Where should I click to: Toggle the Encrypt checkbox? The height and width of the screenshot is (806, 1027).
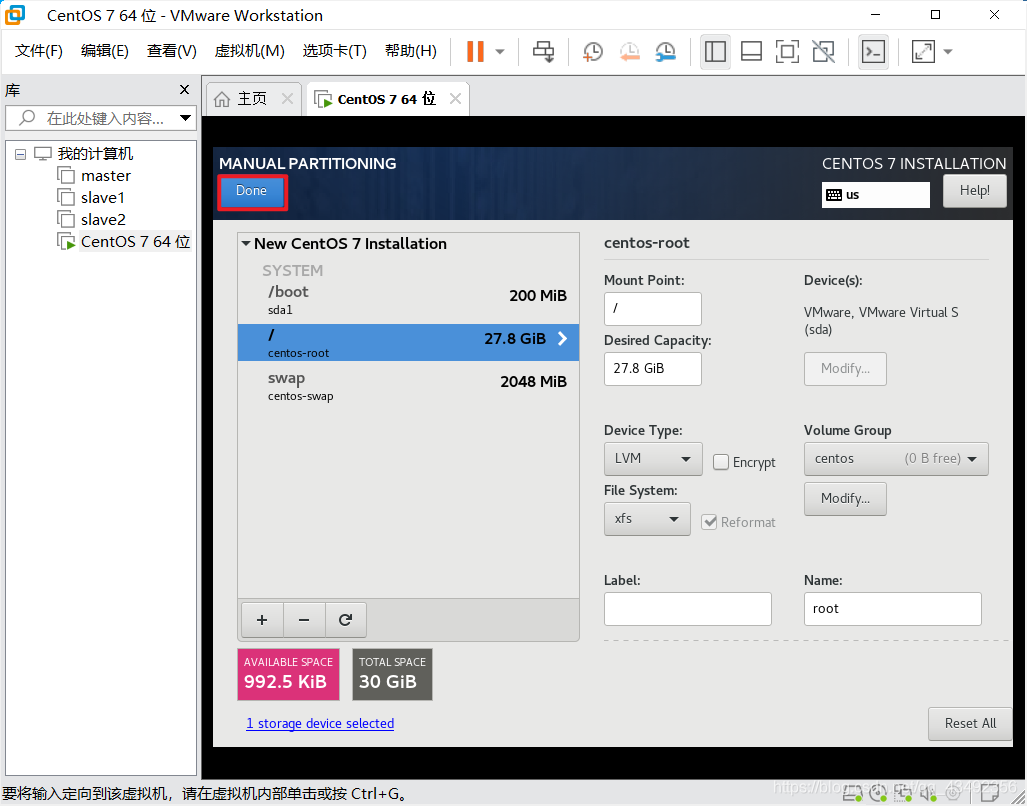[x=720, y=462]
